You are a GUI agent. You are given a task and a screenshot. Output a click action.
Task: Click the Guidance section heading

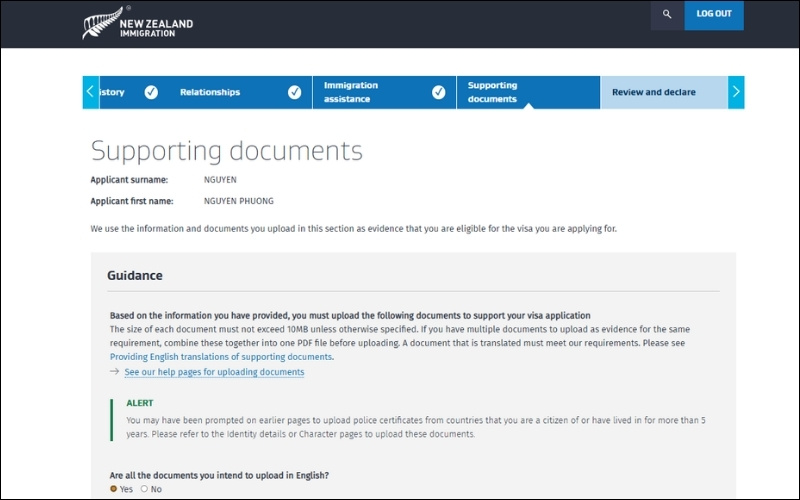135,275
